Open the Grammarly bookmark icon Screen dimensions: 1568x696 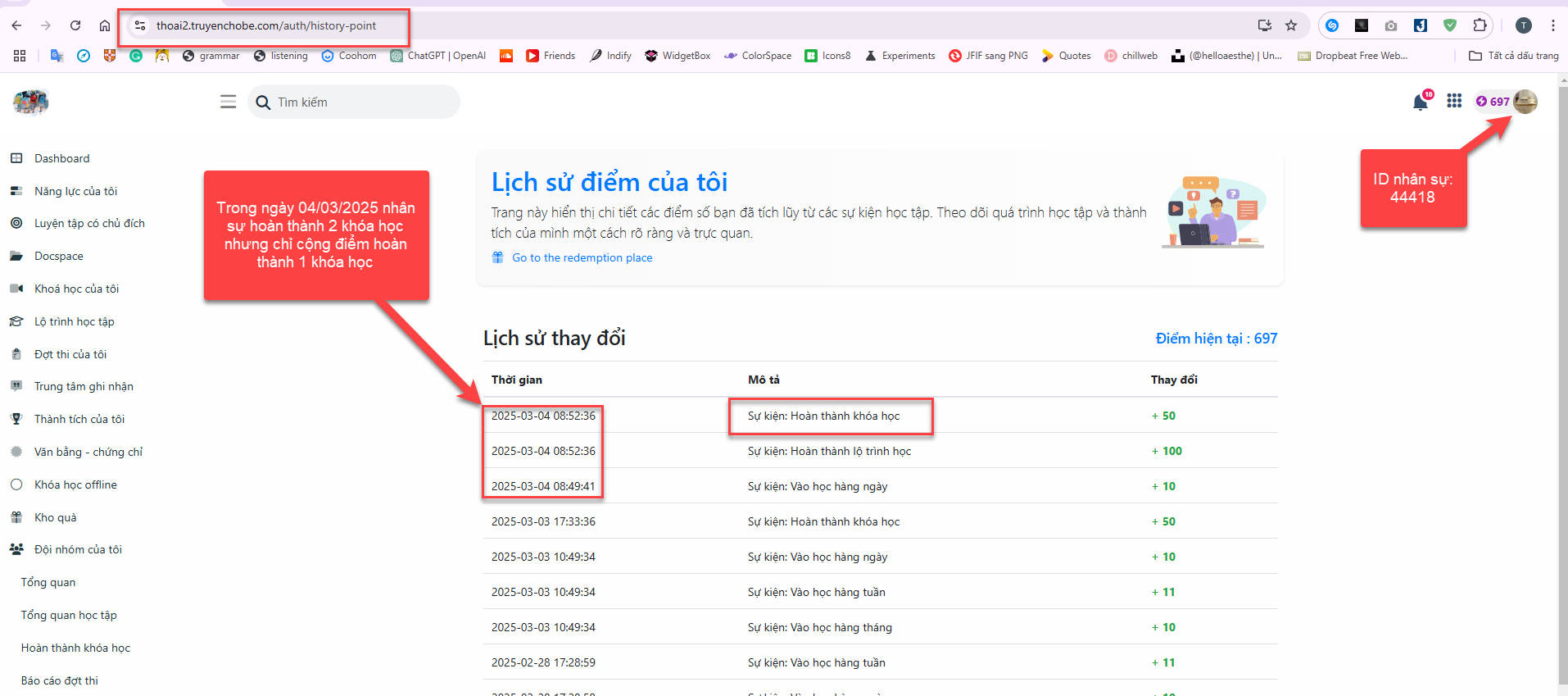pos(136,56)
